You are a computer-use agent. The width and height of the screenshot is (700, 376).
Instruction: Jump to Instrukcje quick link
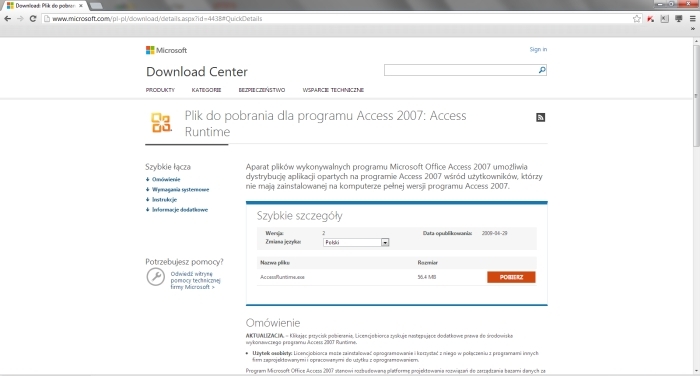click(x=164, y=200)
